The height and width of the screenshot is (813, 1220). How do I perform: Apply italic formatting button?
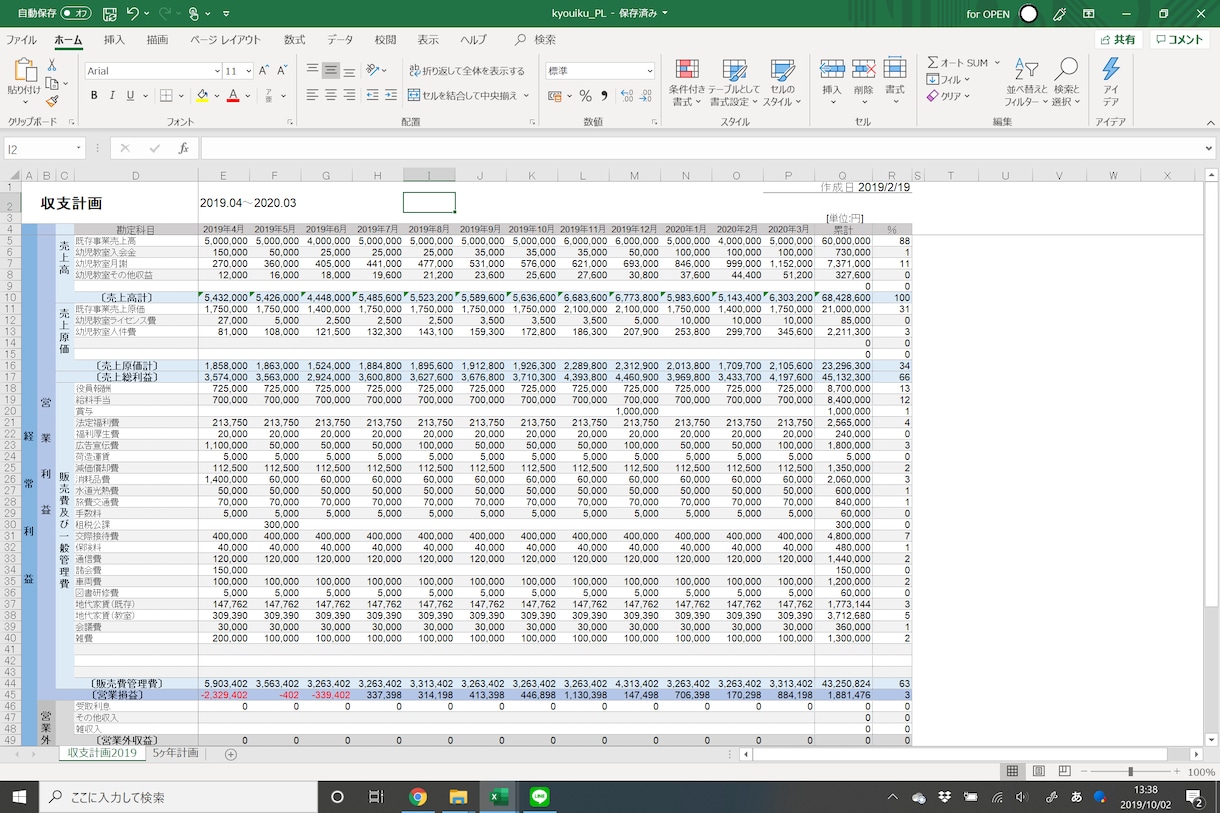(x=113, y=96)
